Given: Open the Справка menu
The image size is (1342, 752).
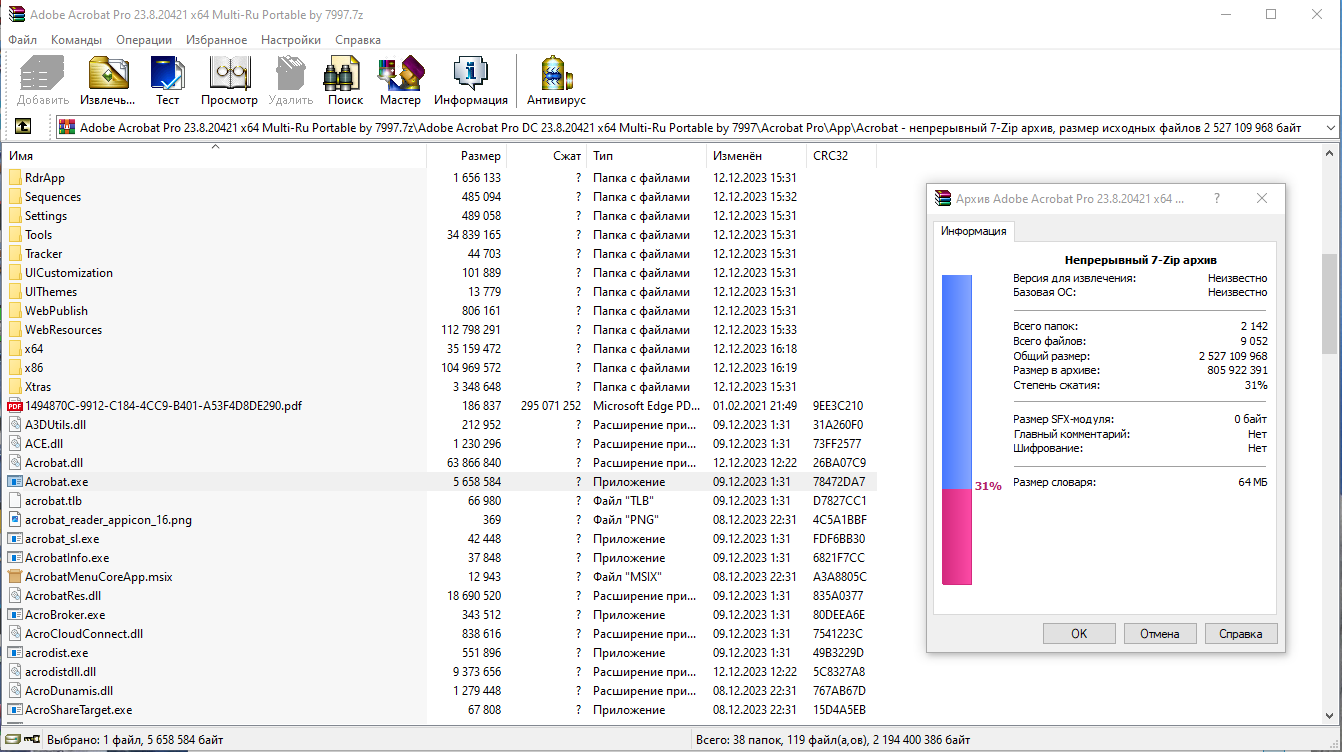Looking at the screenshot, I should coord(358,40).
